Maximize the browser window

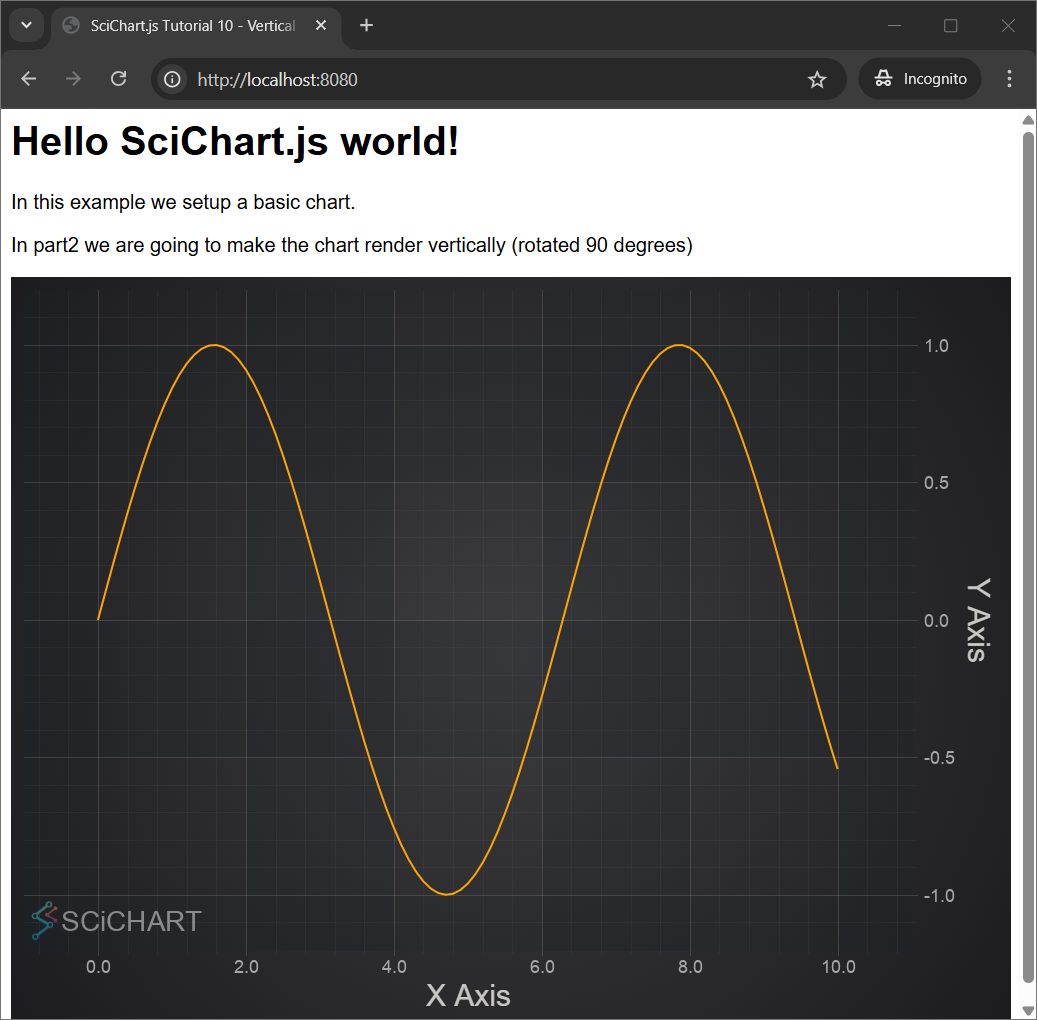click(951, 26)
